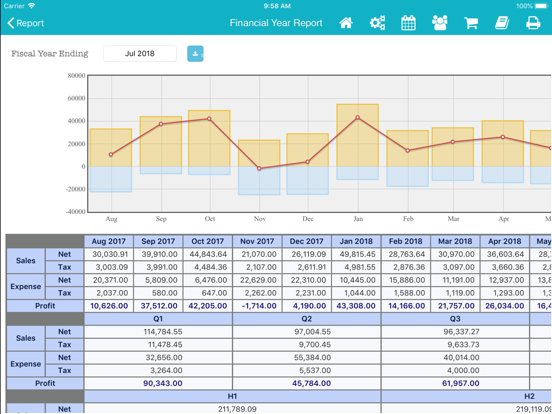The width and height of the screenshot is (552, 414).
Task: Go back to the Report screen
Action: pyautogui.click(x=25, y=23)
